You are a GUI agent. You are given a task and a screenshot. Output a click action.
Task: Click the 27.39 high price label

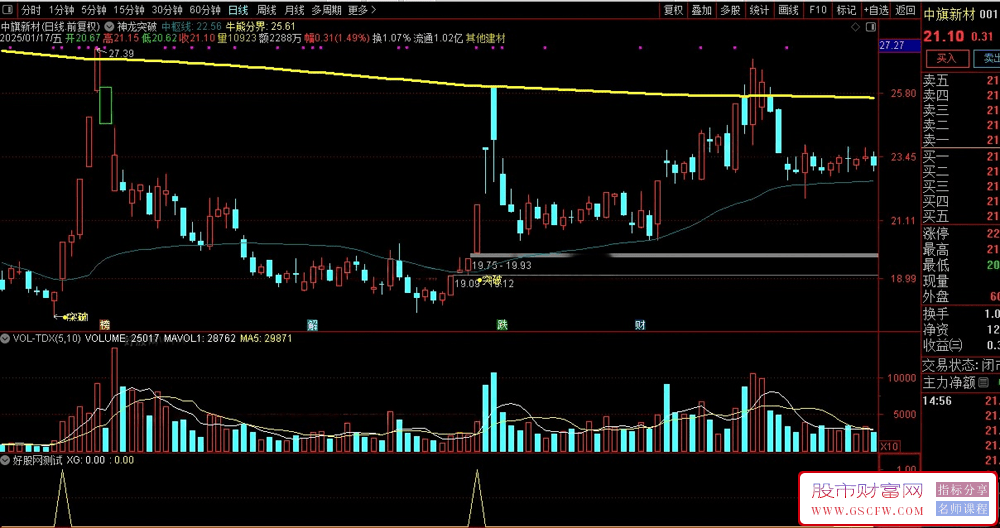120,54
